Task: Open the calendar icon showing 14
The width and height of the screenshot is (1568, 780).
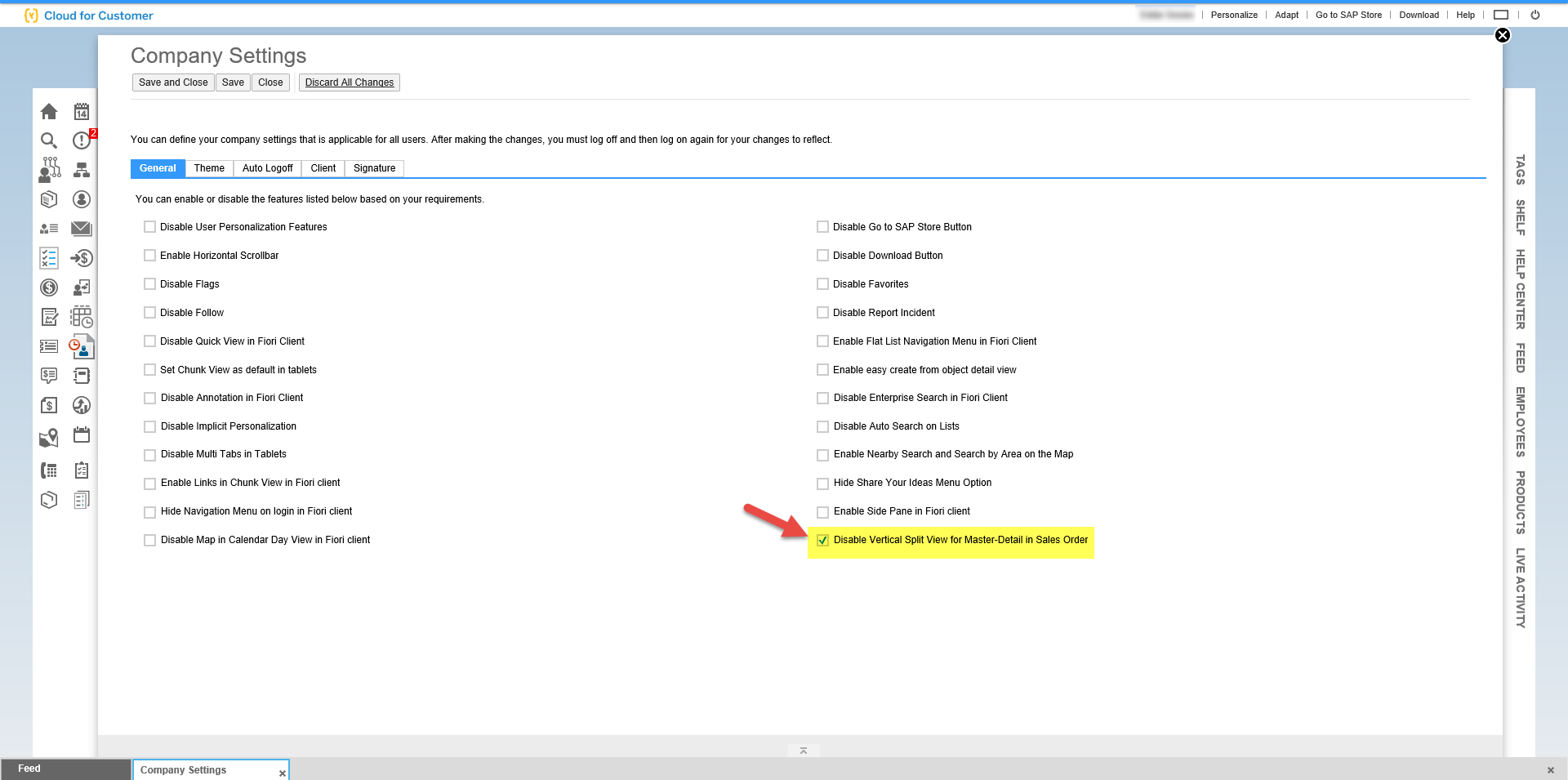Action: point(82,111)
